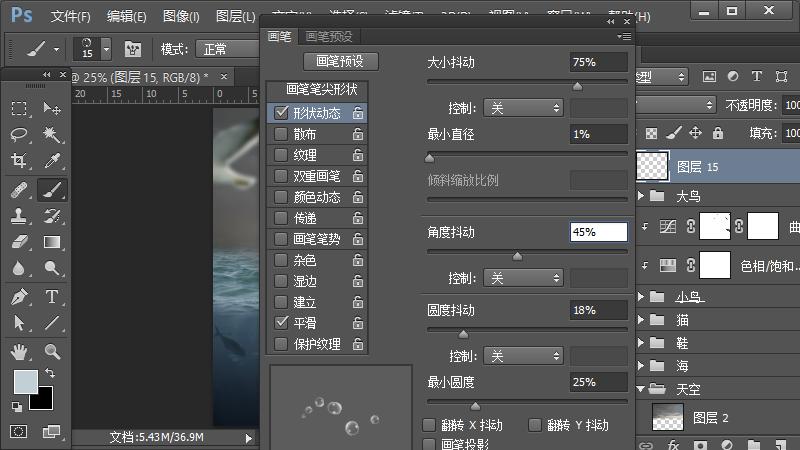Enable 翻转 Y 抖动 checkbox
The height and width of the screenshot is (450, 800).
(535, 424)
